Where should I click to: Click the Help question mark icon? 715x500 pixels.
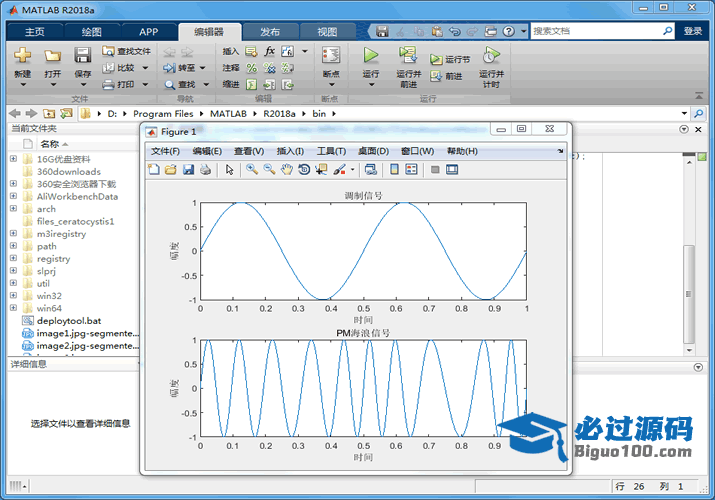pos(508,31)
